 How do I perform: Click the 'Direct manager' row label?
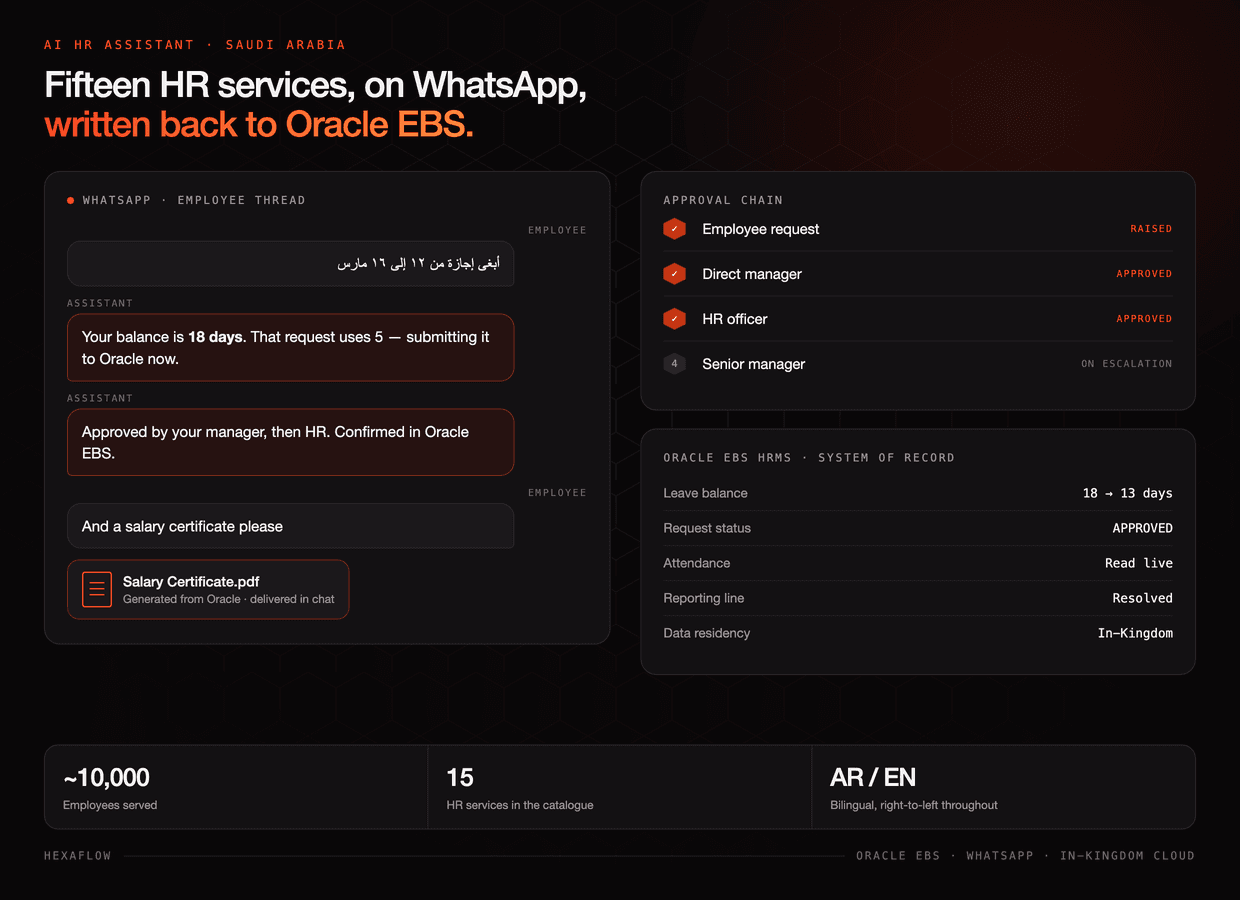pyautogui.click(x=752, y=274)
